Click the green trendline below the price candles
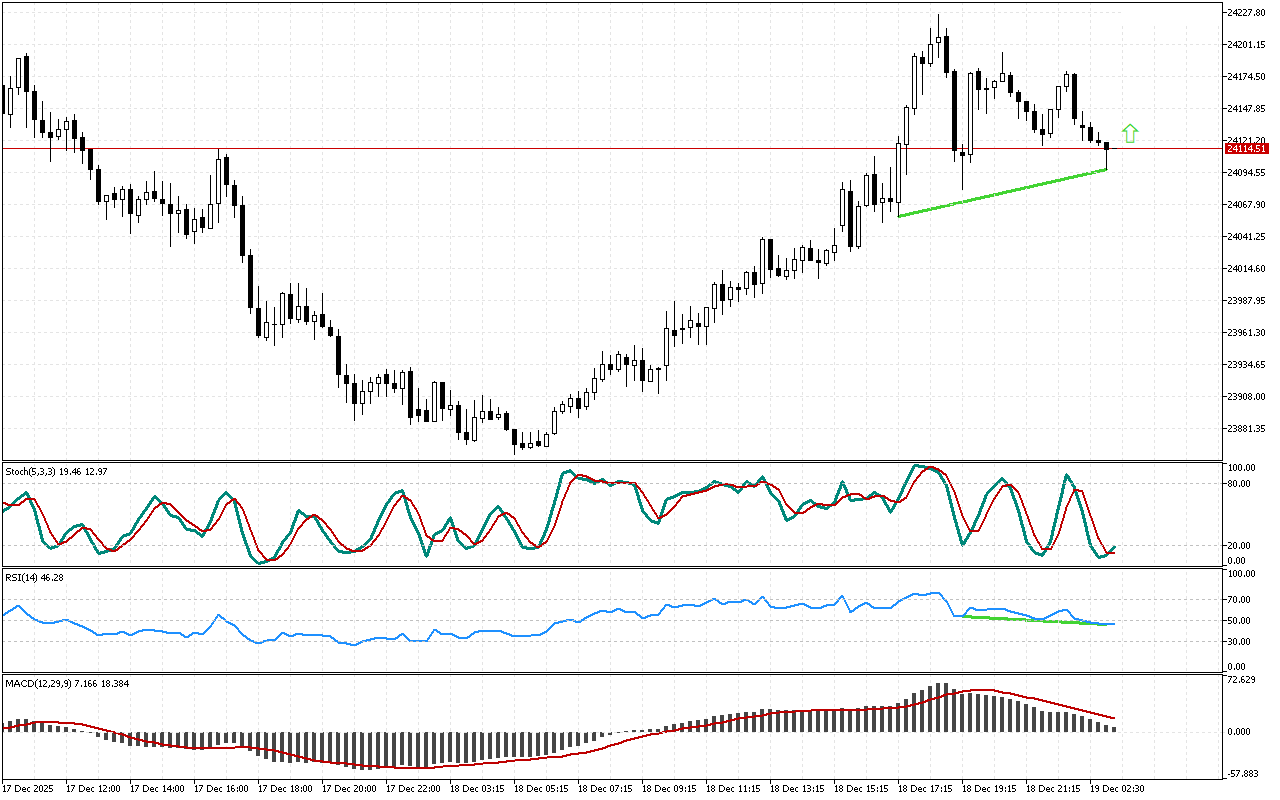Screen dimensions: 1280x800 pyautogui.click(x=1000, y=193)
